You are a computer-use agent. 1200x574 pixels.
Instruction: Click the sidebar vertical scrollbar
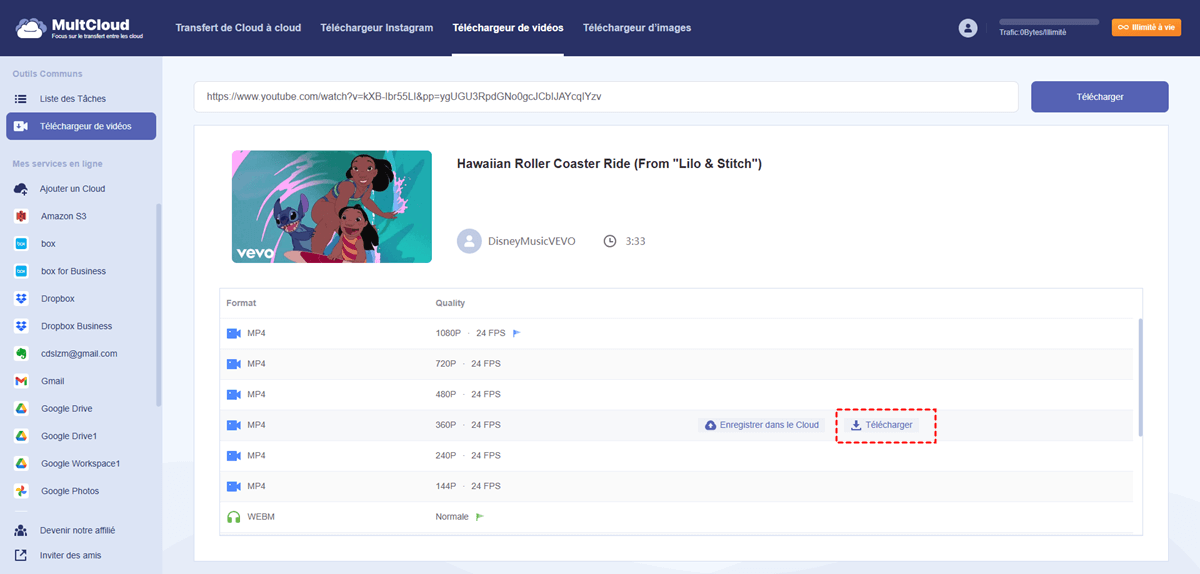coord(158,305)
